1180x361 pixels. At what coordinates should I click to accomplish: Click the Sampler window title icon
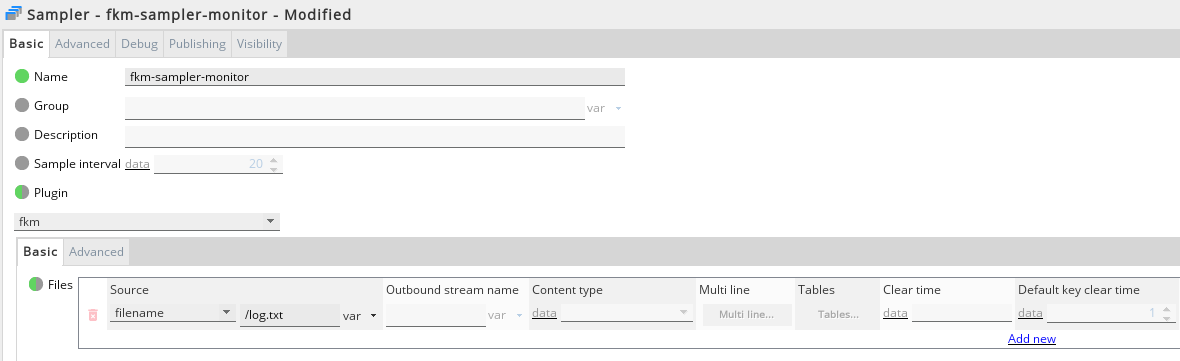pyautogui.click(x=14, y=14)
